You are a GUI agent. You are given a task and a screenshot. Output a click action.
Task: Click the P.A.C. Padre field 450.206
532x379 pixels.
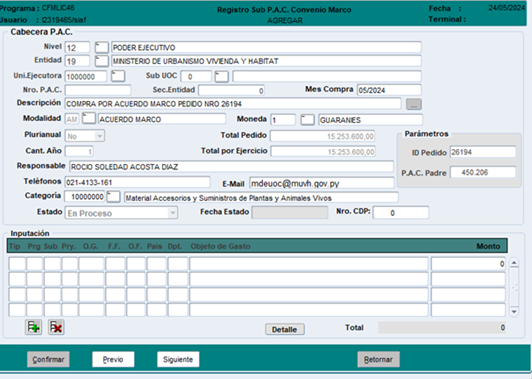pyautogui.click(x=483, y=172)
